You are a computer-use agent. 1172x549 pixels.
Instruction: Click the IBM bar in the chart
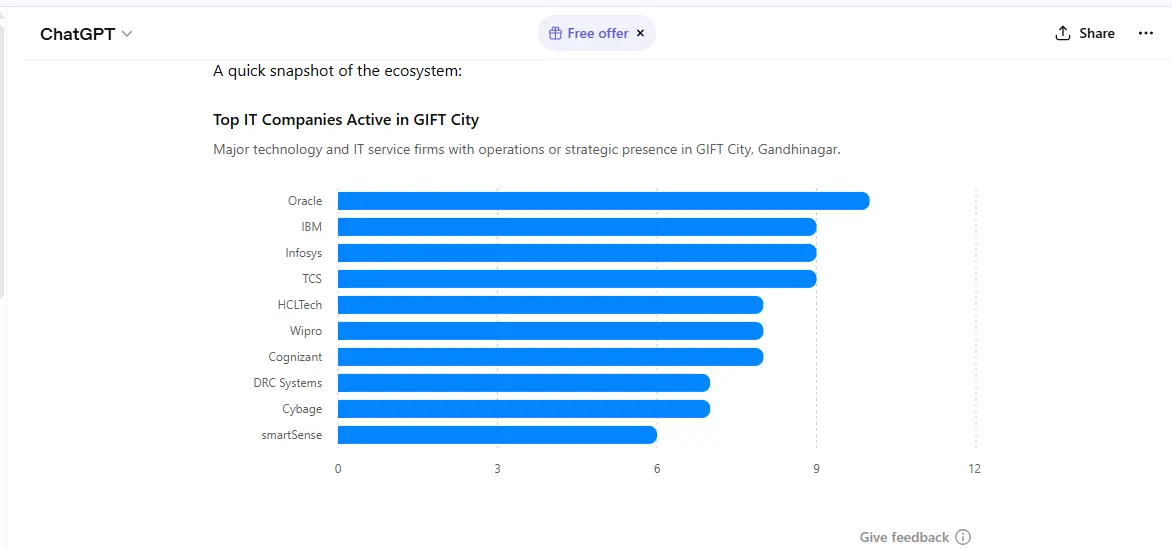pos(577,227)
